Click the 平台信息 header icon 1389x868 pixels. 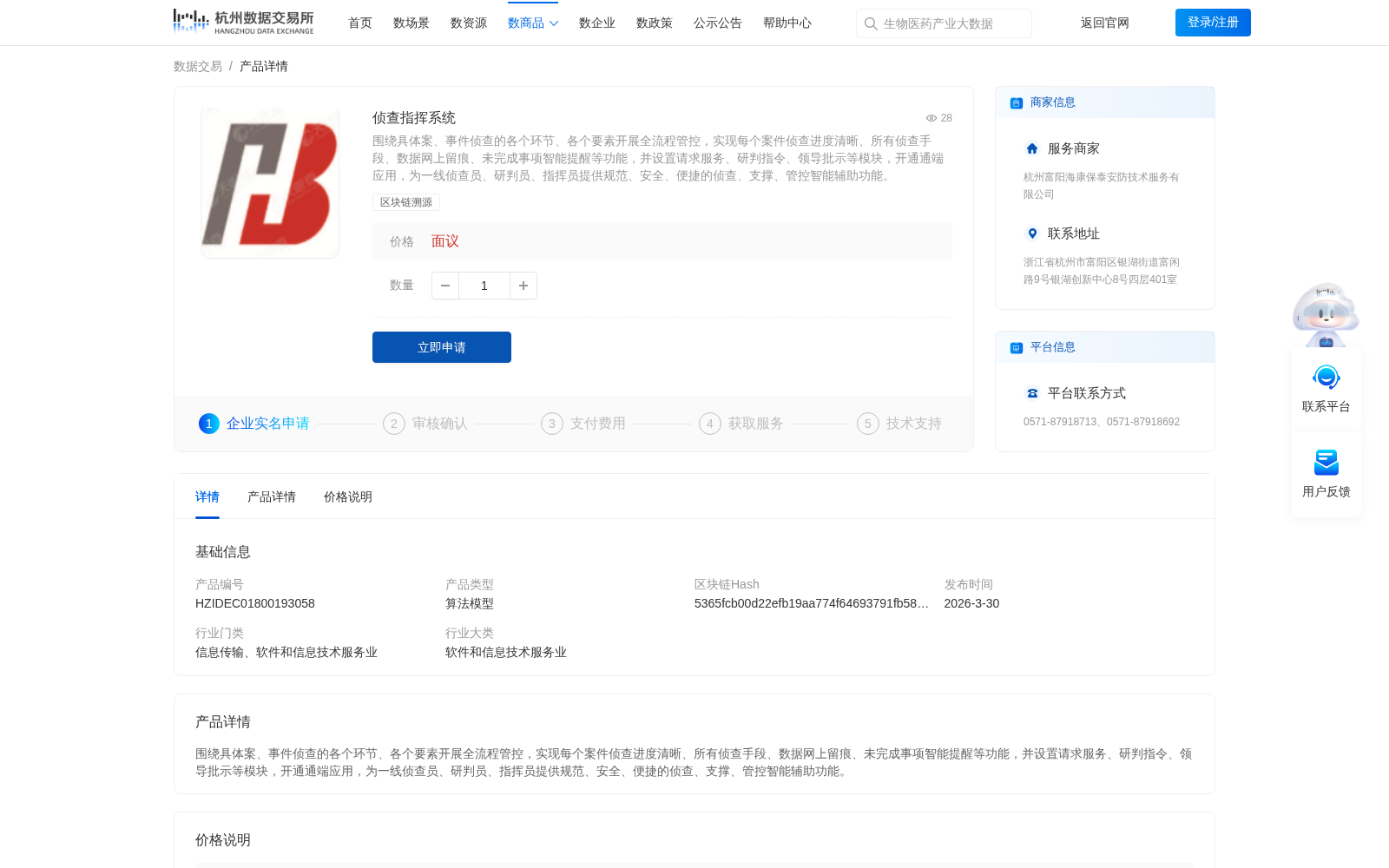tap(1016, 348)
